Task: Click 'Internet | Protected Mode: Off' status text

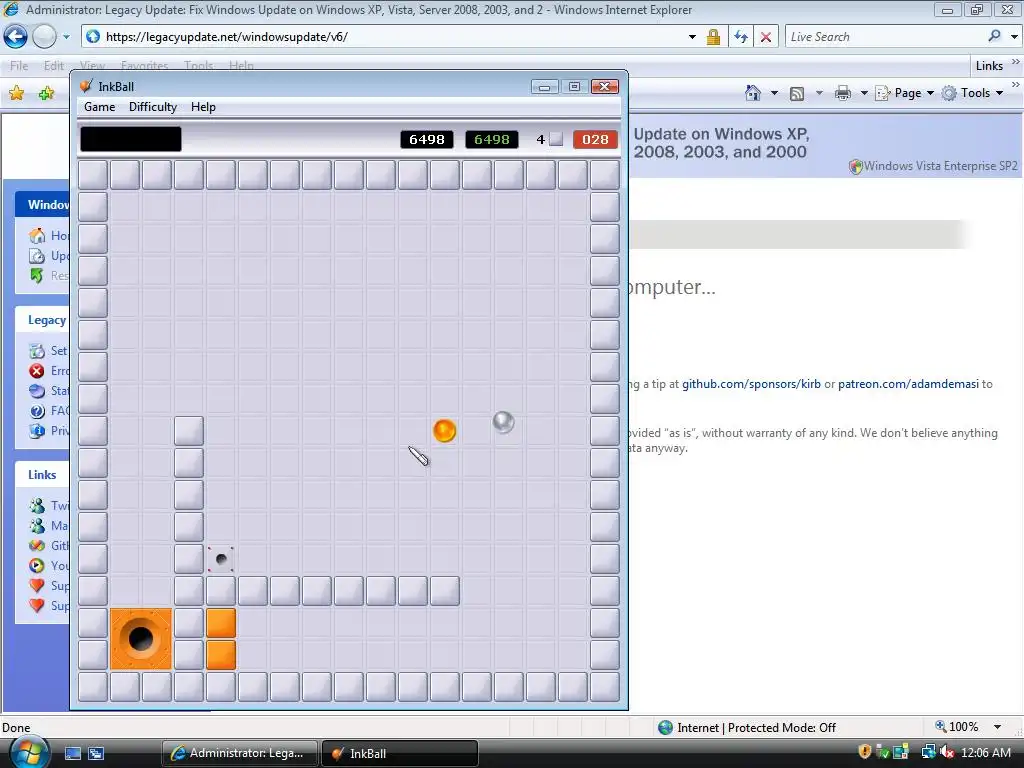Action: point(756,728)
